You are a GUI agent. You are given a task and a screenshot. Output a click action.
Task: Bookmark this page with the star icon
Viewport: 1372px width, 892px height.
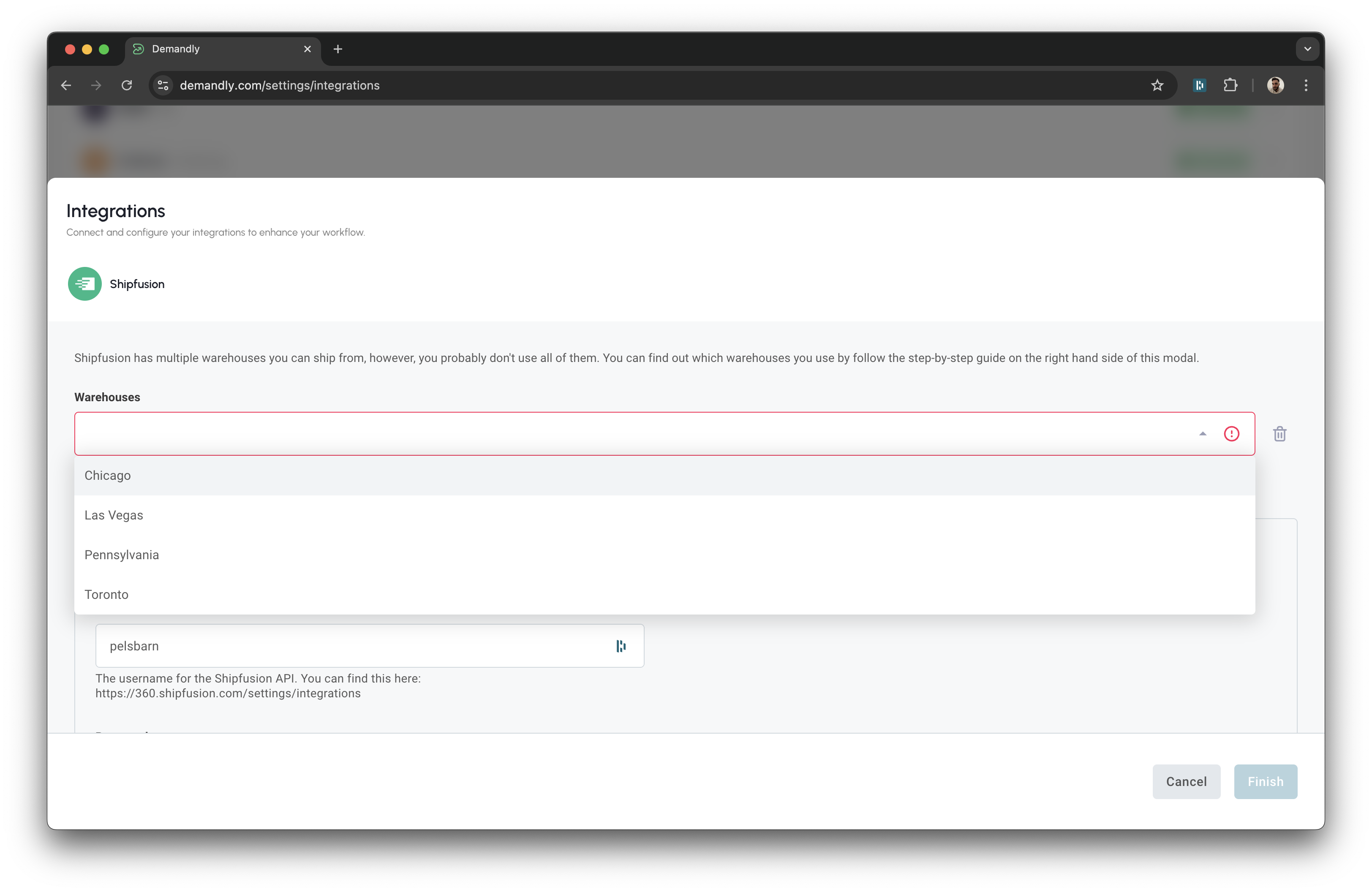pyautogui.click(x=1157, y=85)
